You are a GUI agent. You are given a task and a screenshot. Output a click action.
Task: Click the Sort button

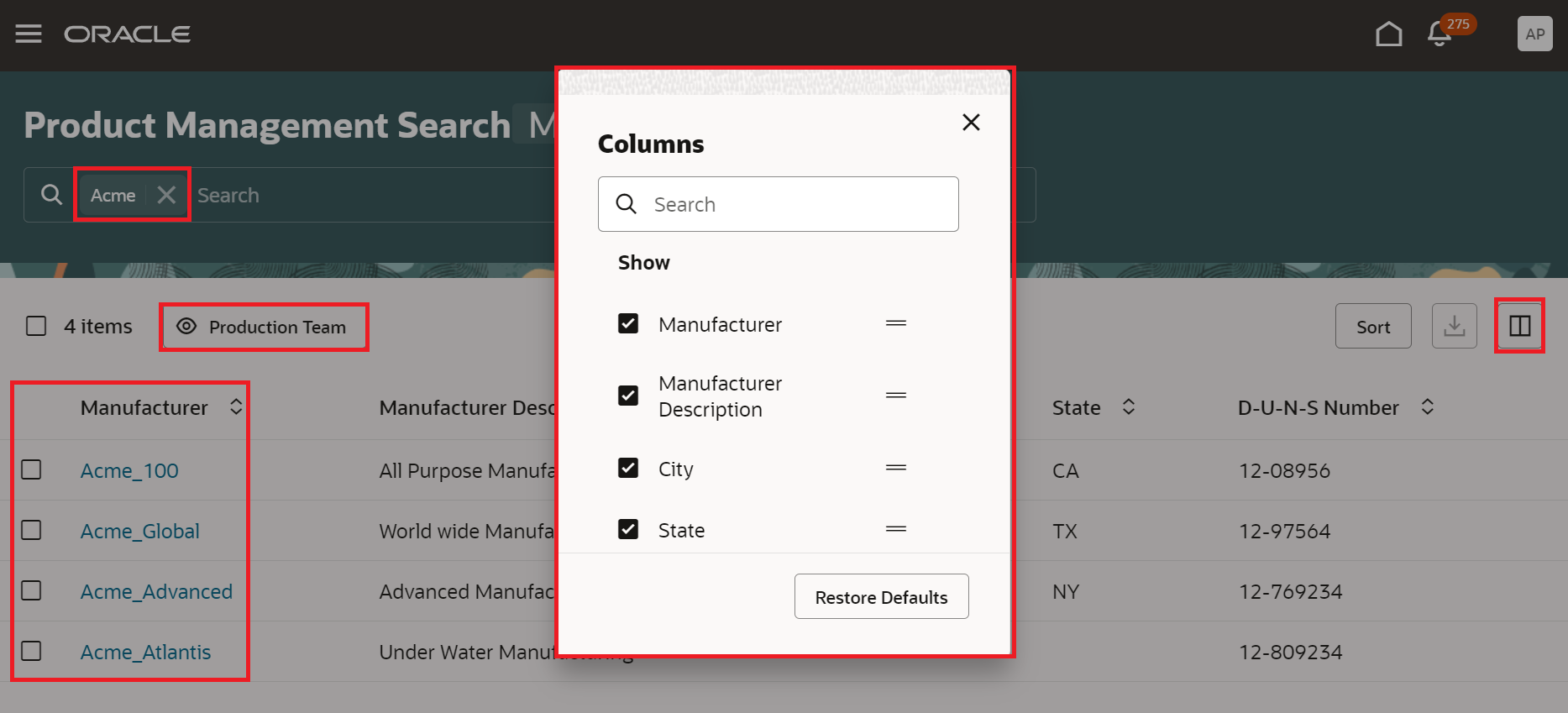(1373, 326)
